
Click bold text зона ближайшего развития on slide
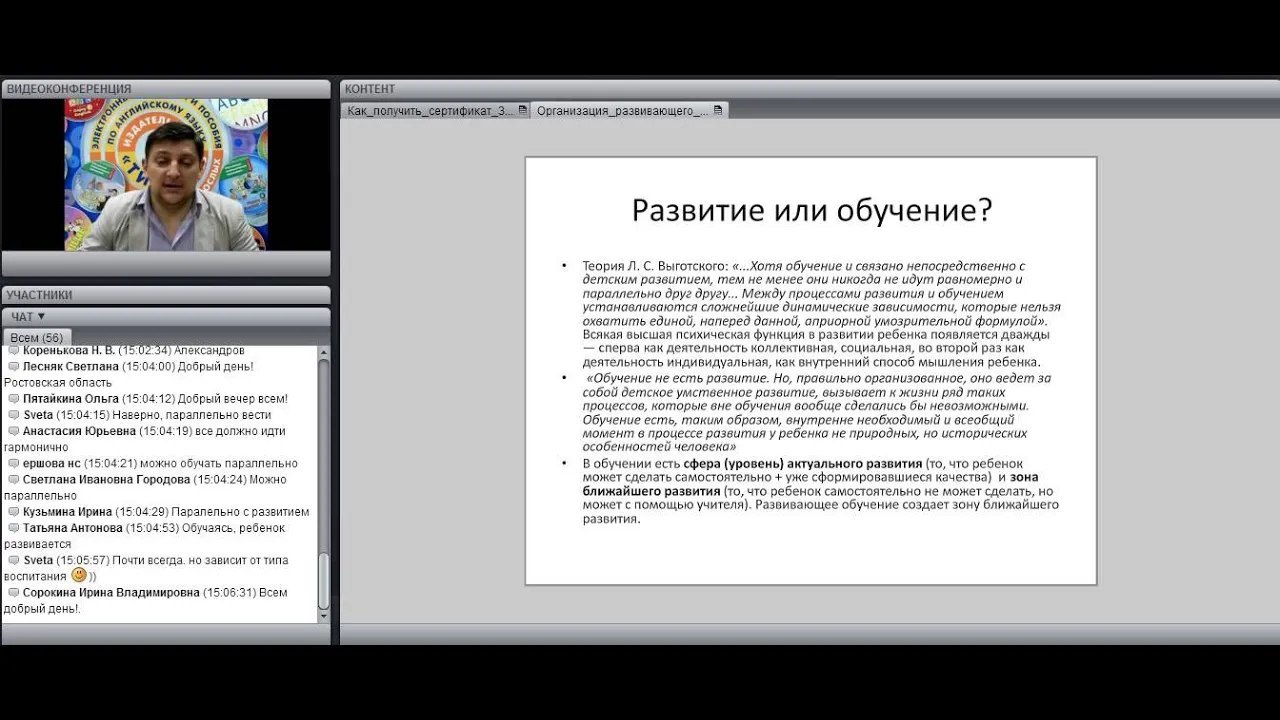pos(811,485)
